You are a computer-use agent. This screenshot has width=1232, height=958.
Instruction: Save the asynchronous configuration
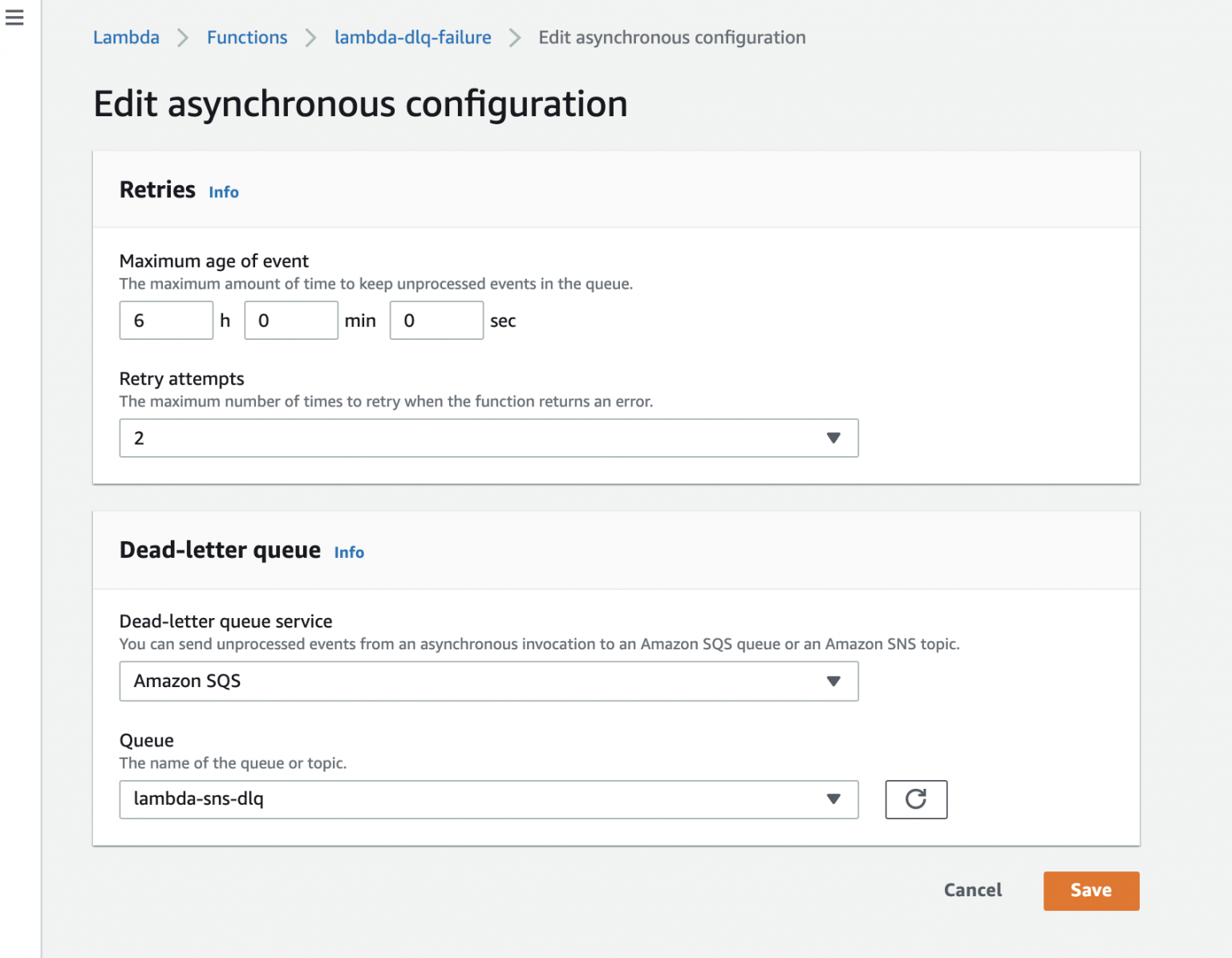click(x=1090, y=891)
